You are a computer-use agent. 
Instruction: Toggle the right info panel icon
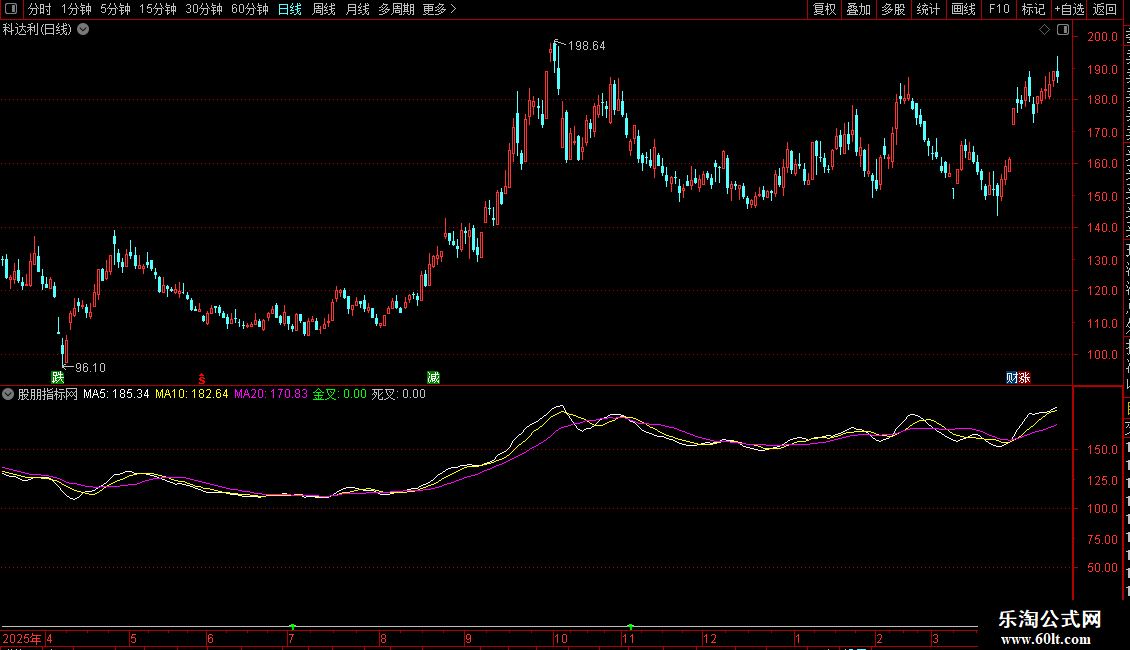coord(1062,30)
